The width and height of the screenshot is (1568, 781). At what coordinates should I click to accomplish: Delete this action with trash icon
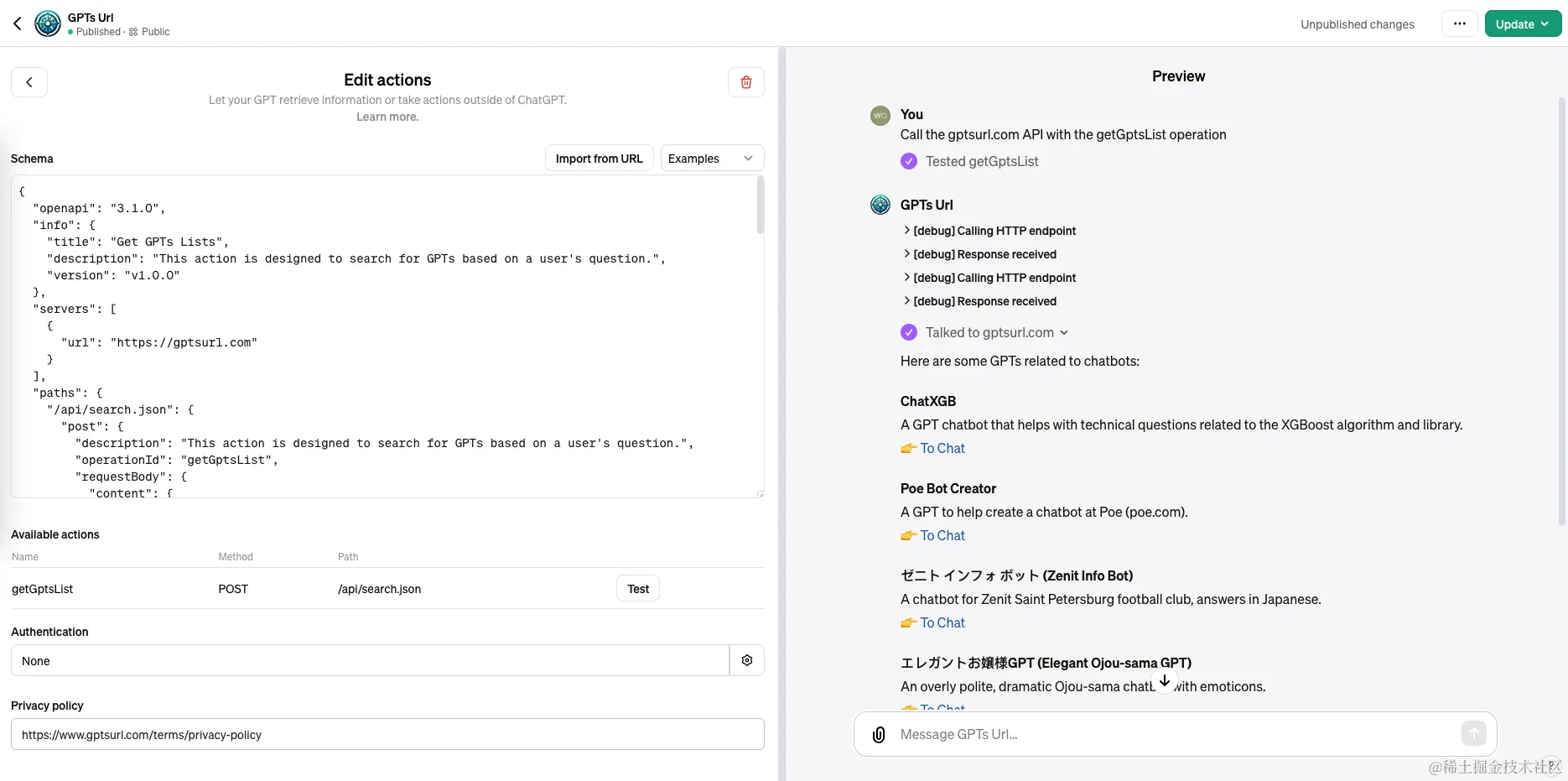coord(746,82)
